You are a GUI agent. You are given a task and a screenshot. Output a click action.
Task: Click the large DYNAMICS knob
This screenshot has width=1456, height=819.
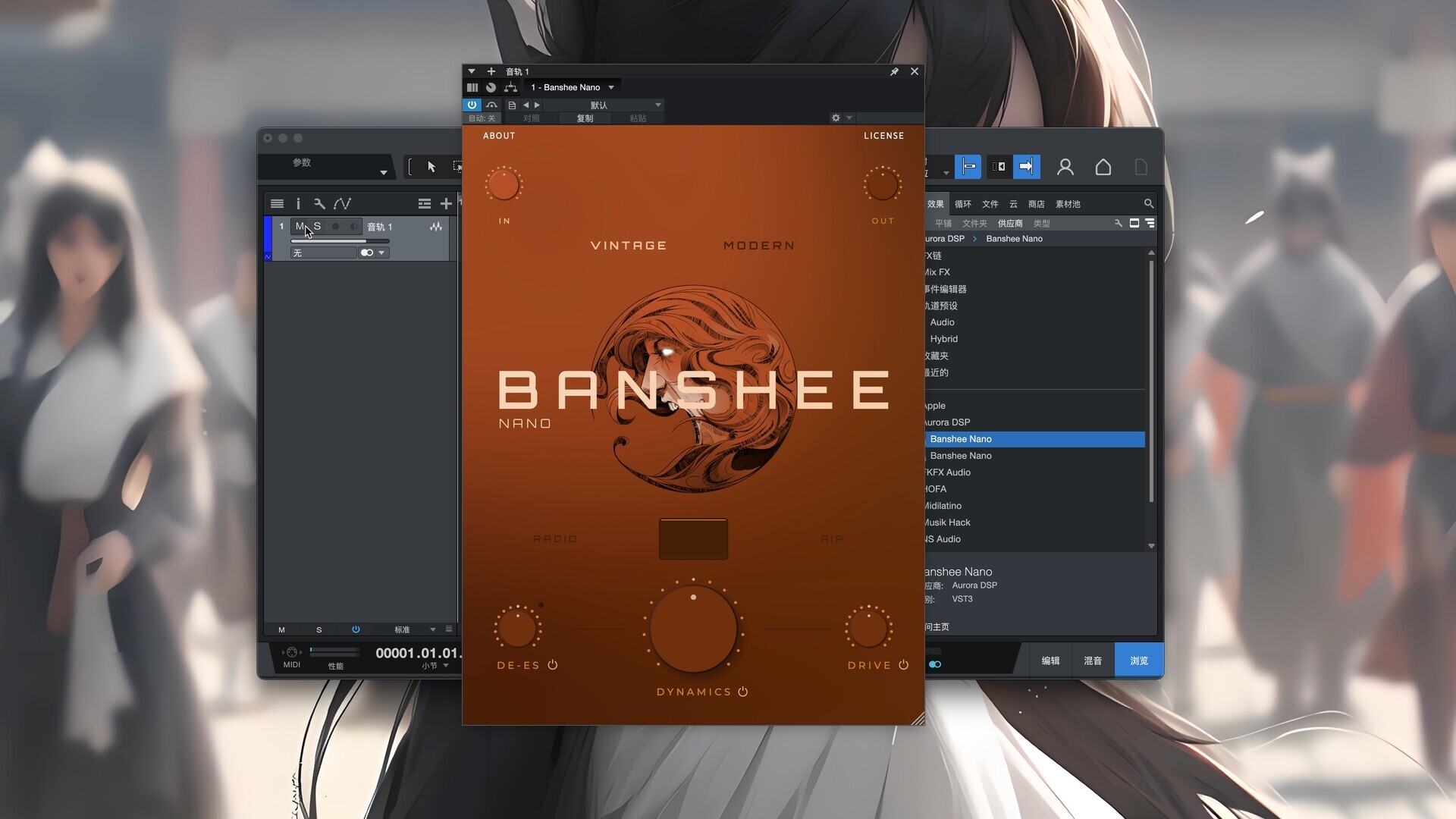click(693, 629)
